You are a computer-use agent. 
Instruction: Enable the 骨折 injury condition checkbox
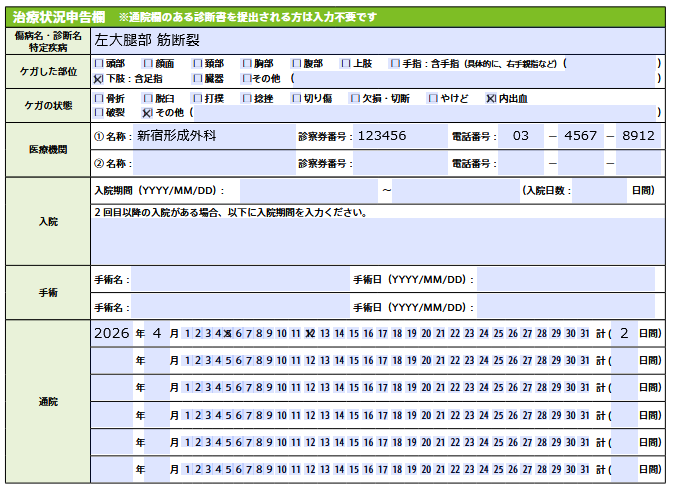[x=97, y=98]
